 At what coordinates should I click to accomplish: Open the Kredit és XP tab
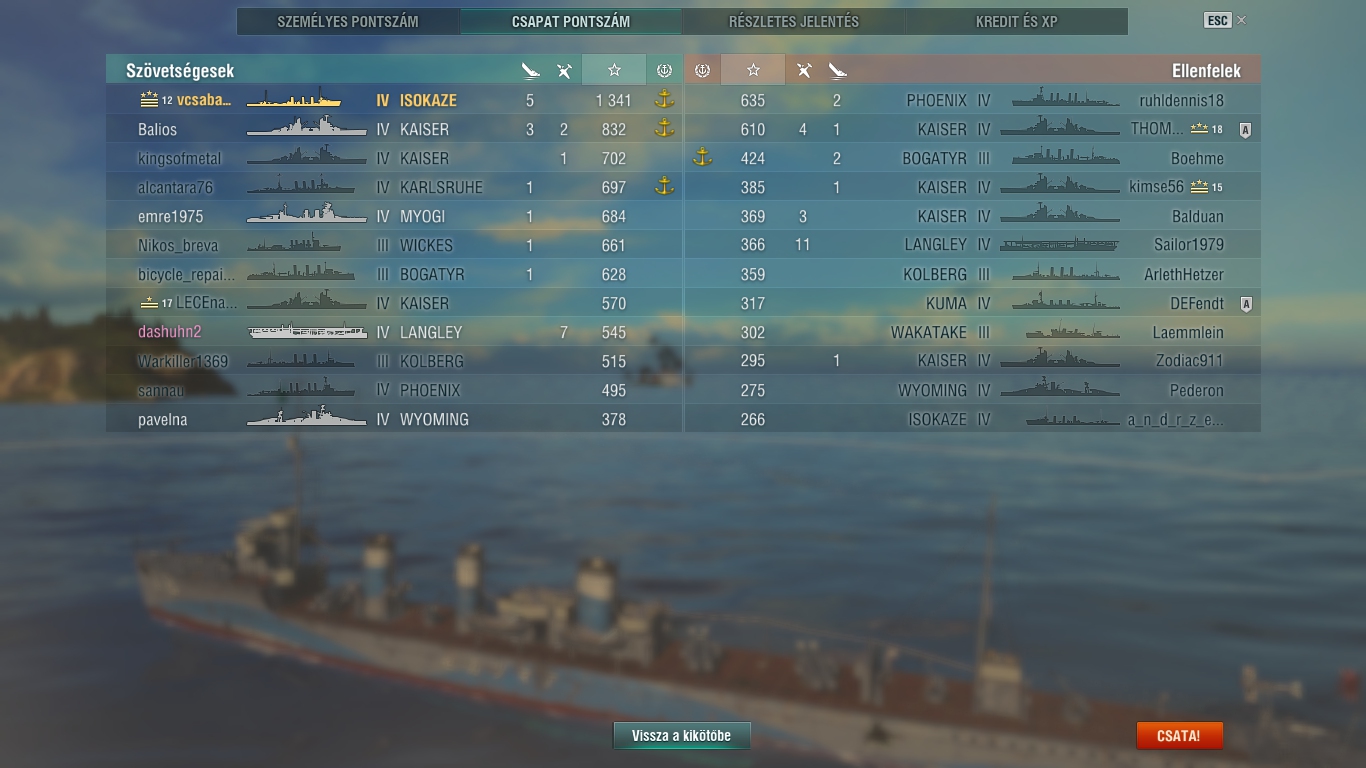pyautogui.click(x=1016, y=21)
